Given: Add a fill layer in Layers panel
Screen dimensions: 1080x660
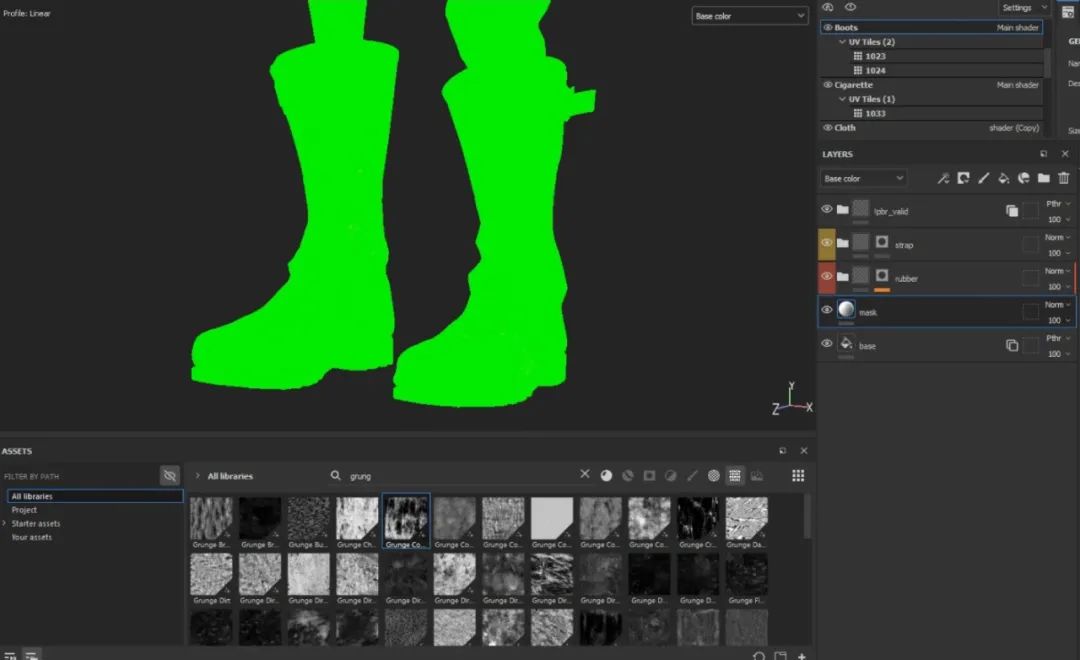Looking at the screenshot, I should tap(1003, 178).
